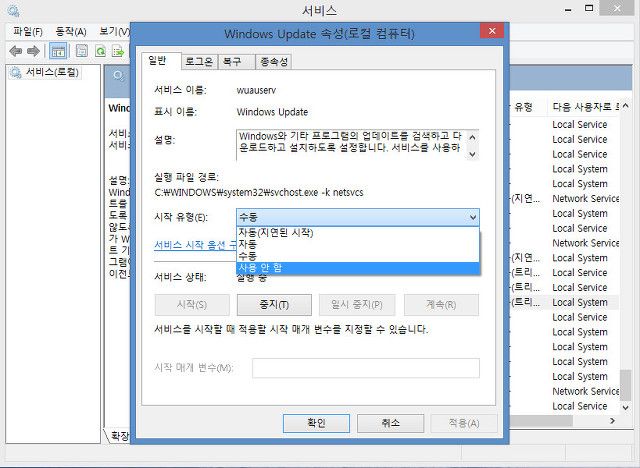Open the 동작(A) menu
640x468 pixels.
click(x=71, y=31)
